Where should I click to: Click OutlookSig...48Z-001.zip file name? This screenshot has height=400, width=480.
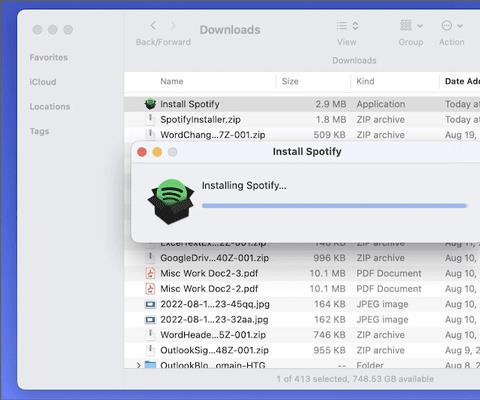pyautogui.click(x=214, y=350)
